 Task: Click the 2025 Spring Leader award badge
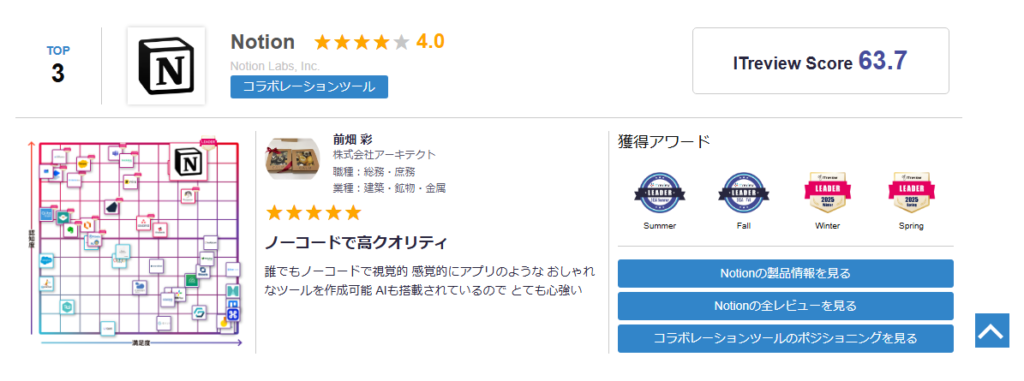[x=911, y=195]
